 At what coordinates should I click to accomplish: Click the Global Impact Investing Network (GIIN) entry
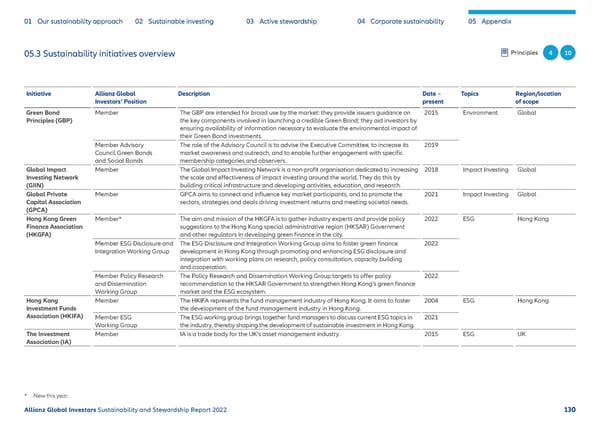click(48, 177)
